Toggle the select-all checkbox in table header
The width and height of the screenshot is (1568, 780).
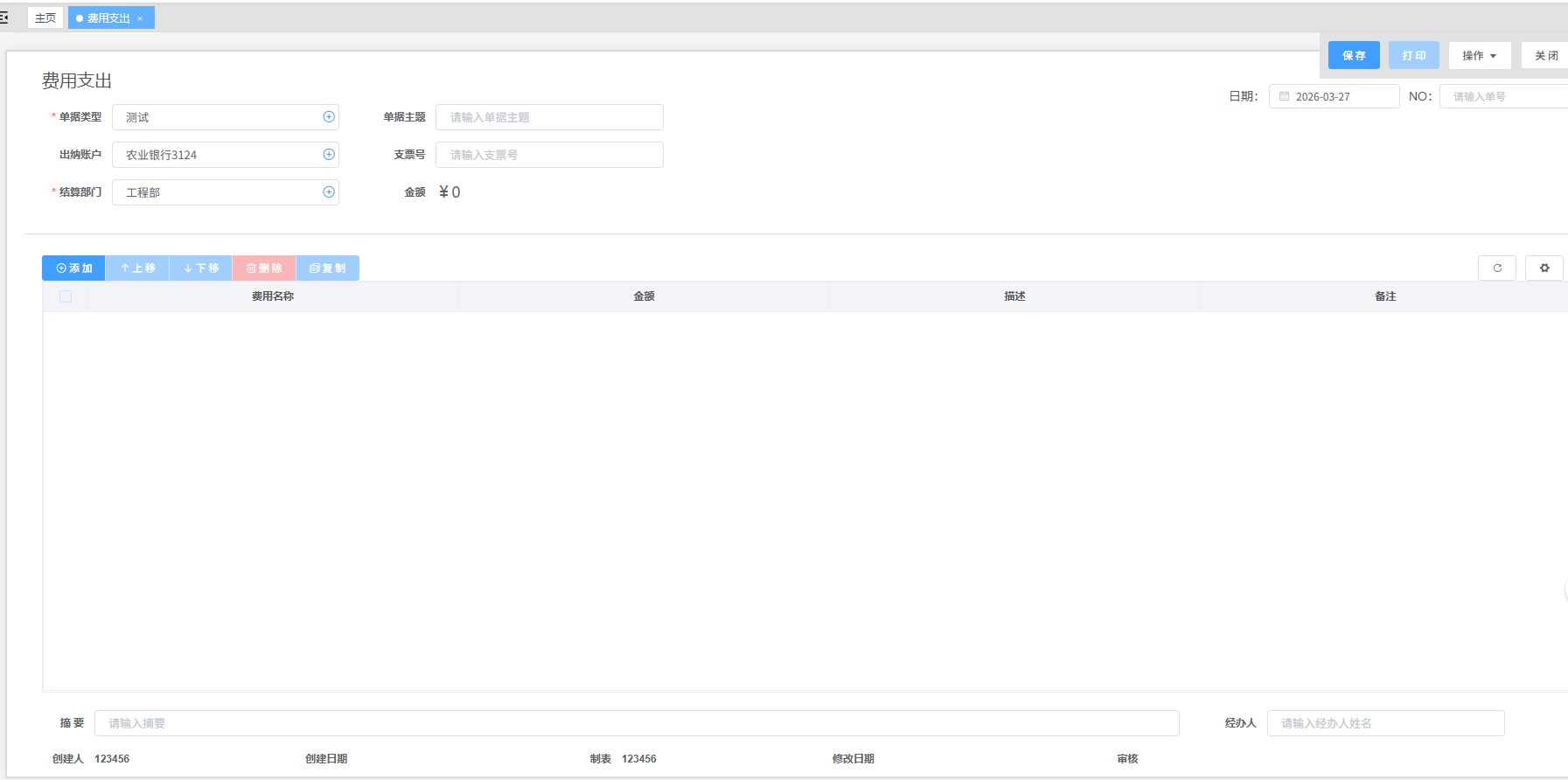[x=66, y=296]
